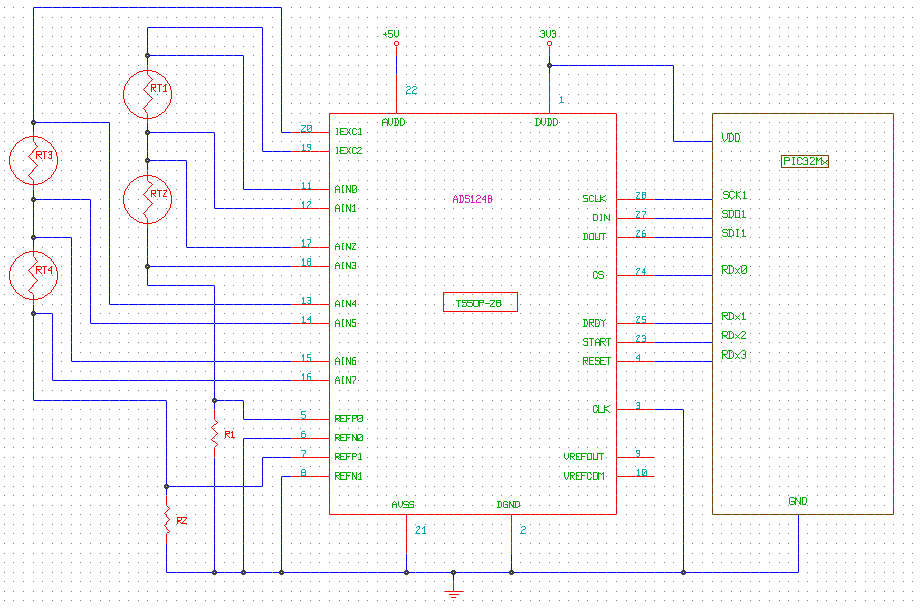Select the REFN0 pin label
Viewport: 921px width, 609px height.
pos(349,438)
